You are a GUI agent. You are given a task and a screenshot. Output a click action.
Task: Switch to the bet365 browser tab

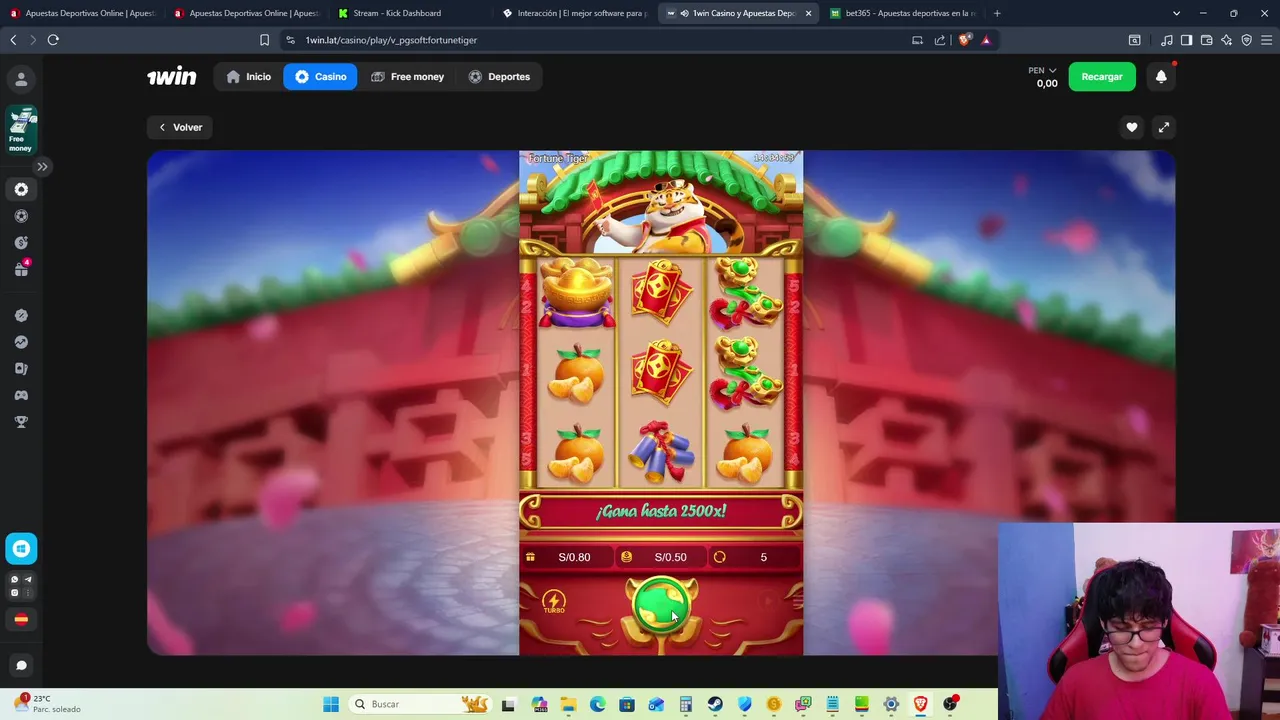tap(903, 13)
